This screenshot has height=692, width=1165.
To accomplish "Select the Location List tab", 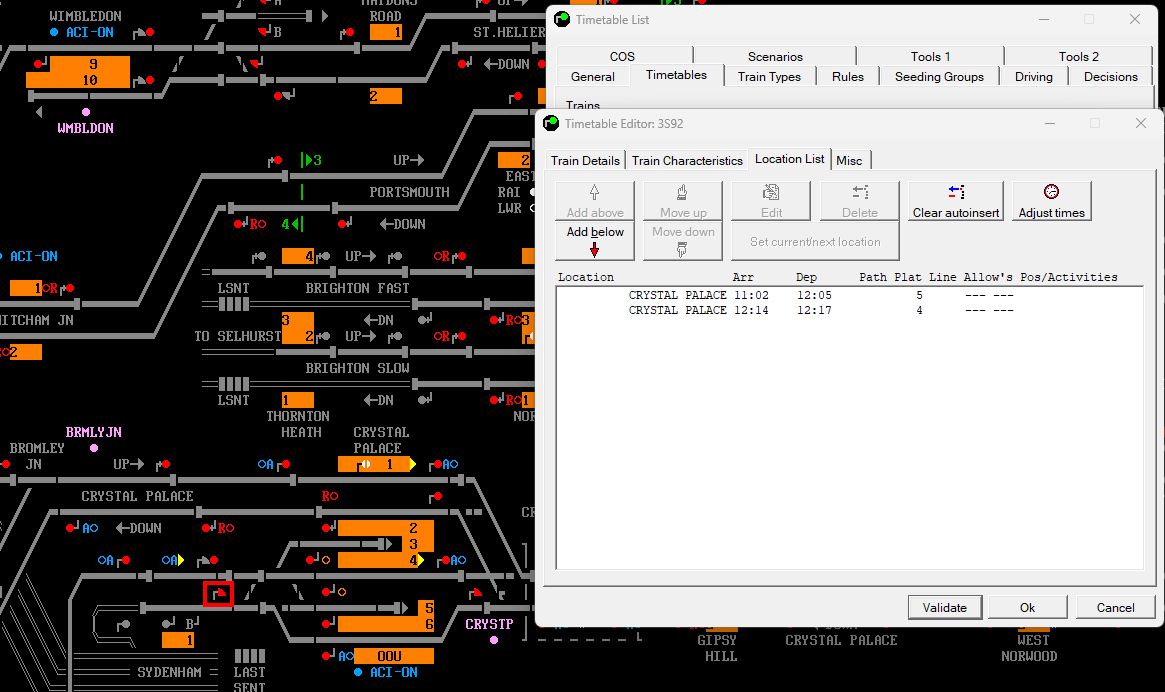I will tap(789, 159).
